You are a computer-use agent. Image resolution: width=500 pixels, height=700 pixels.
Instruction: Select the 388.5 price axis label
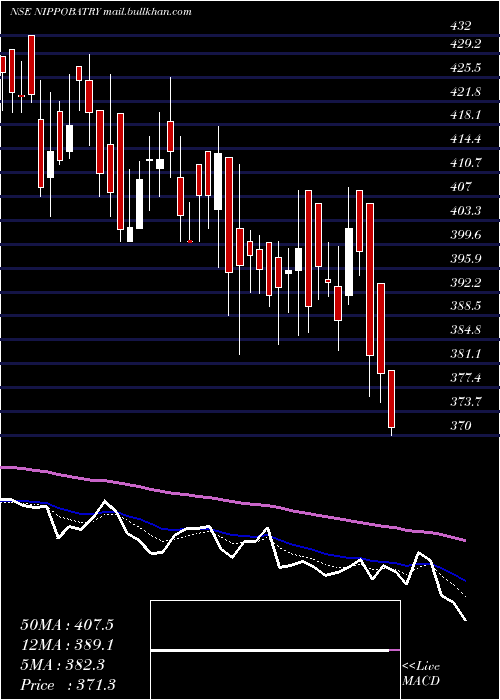pyautogui.click(x=465, y=306)
